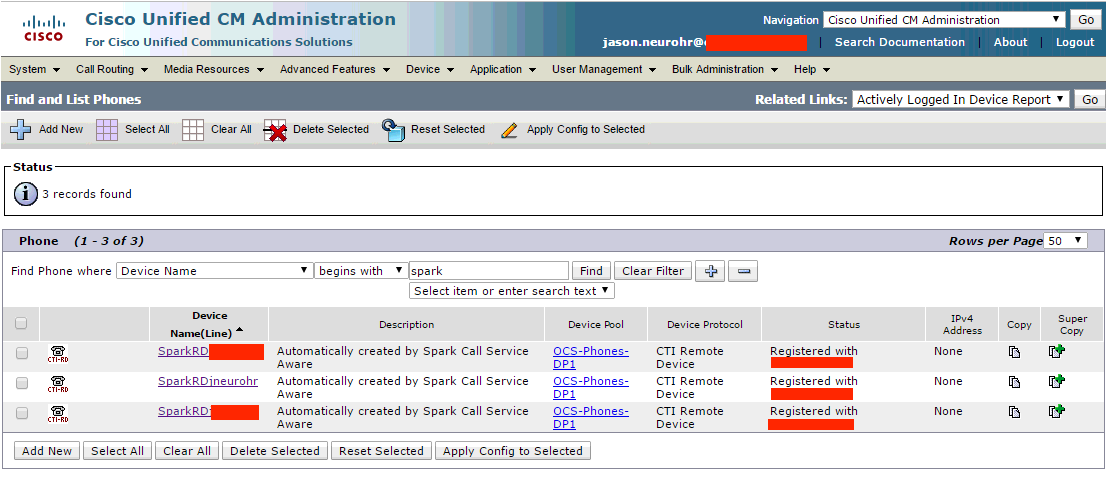Click bottom Reset Selected button
Viewport: 1107px width, 477px height.
coord(381,451)
